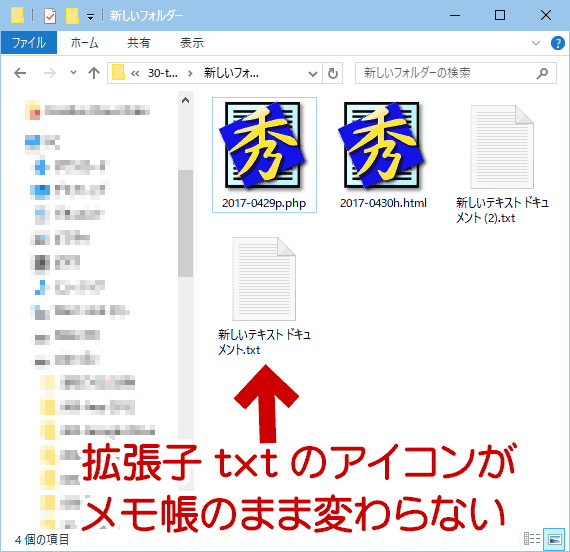The width and height of the screenshot is (570, 552).
Task: Click the navigation pane scroll up arrow
Action: coord(185,100)
